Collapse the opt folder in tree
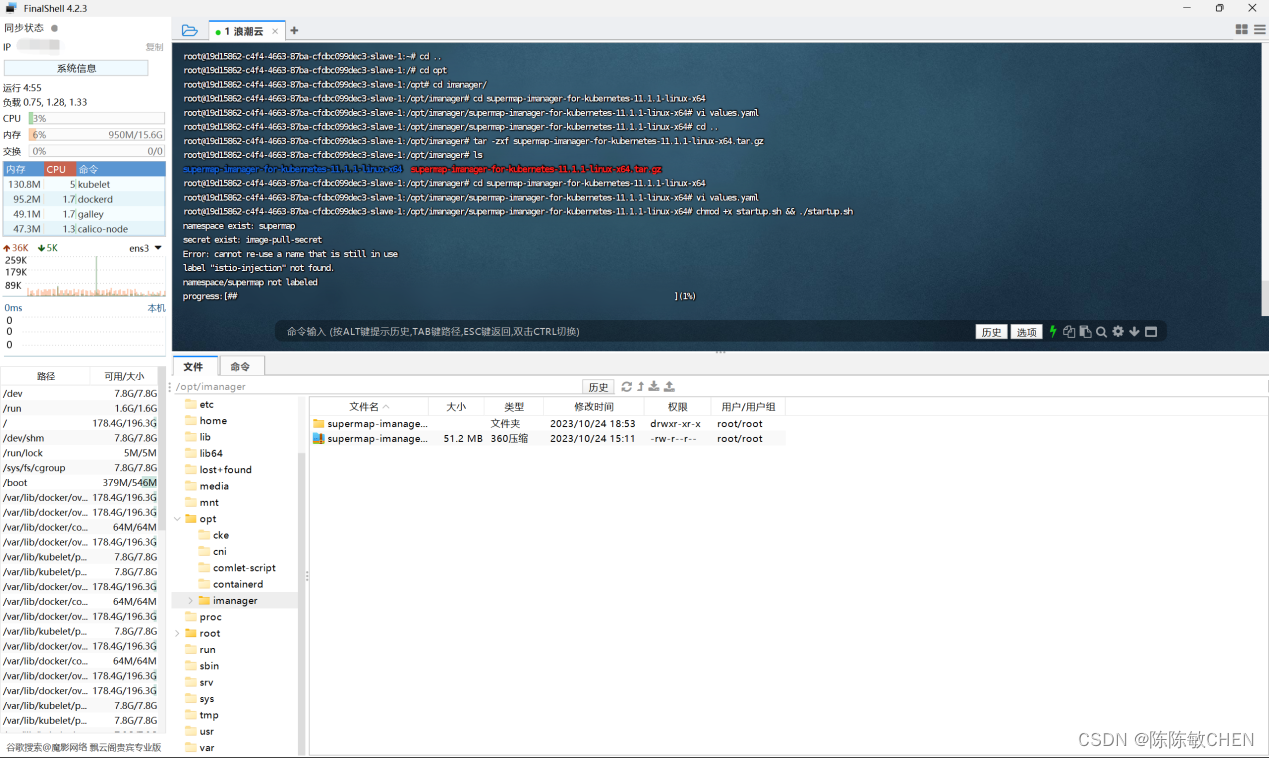Viewport: 1269px width, 758px height. (178, 519)
